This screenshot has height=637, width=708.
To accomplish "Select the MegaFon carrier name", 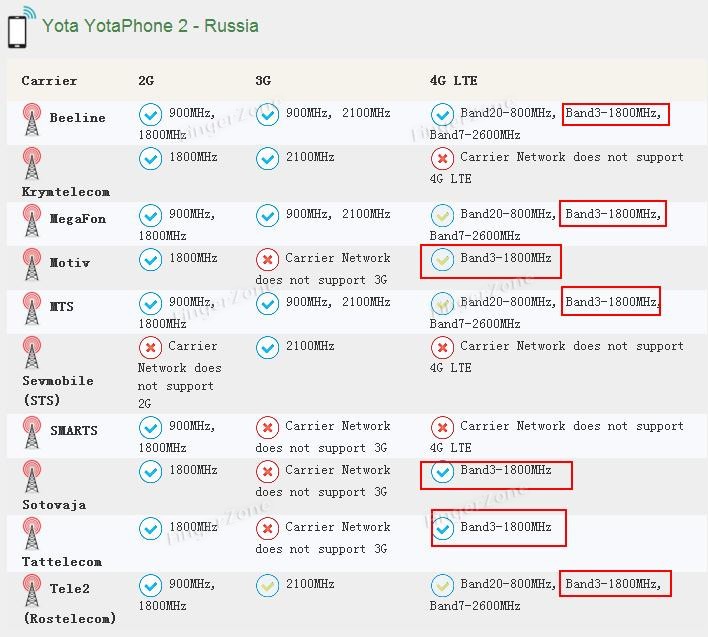I will pos(77,219).
